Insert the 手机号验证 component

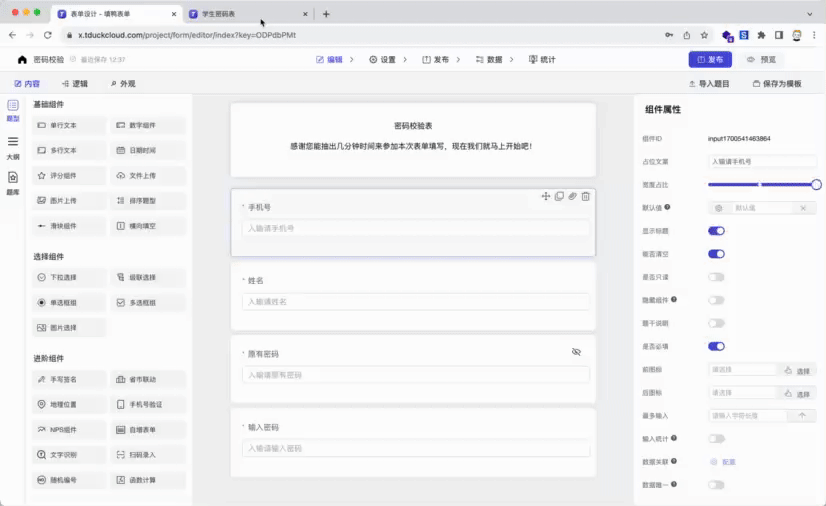(x=148, y=404)
